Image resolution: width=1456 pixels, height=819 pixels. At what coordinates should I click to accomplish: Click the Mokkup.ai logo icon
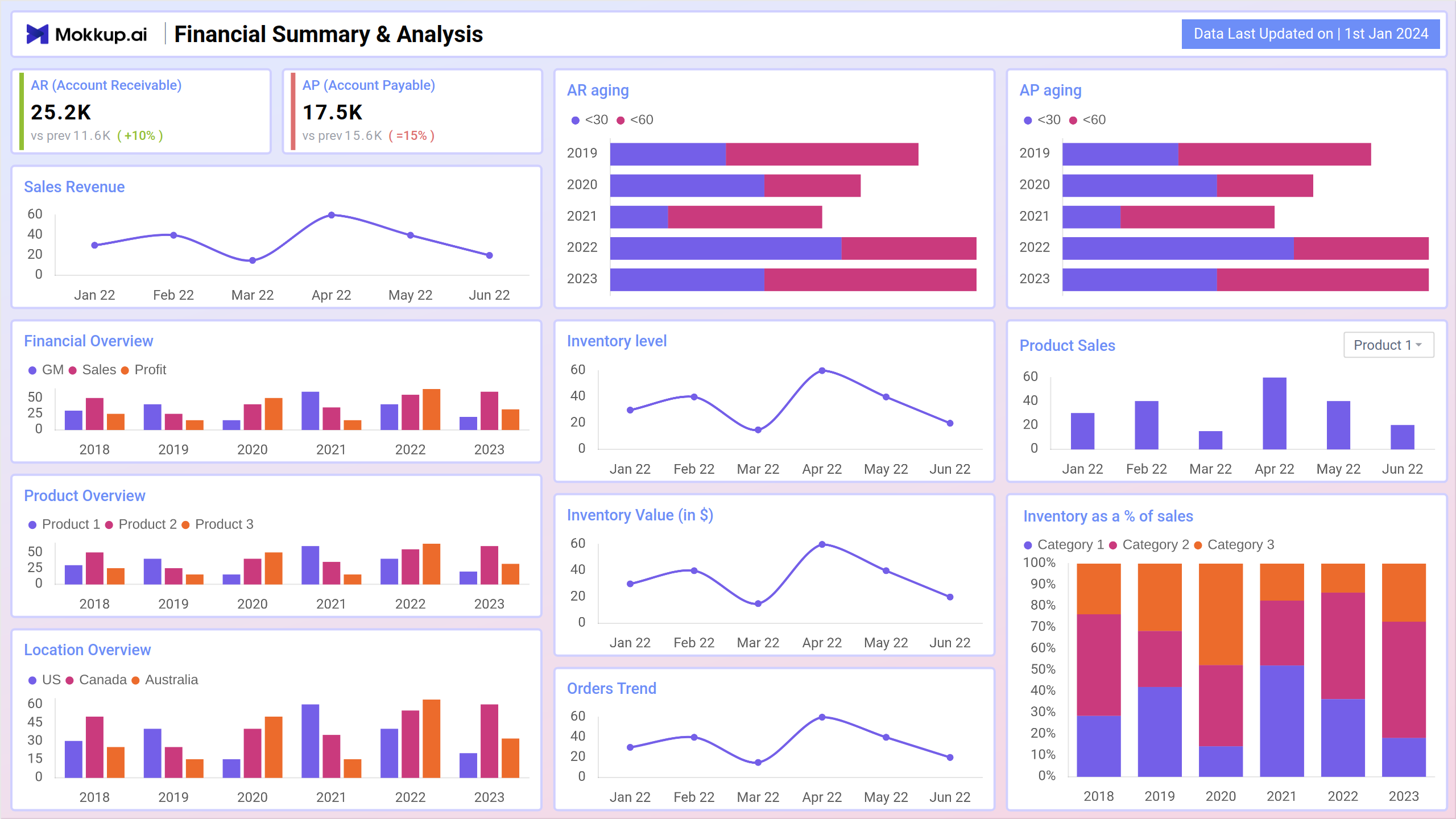38,34
